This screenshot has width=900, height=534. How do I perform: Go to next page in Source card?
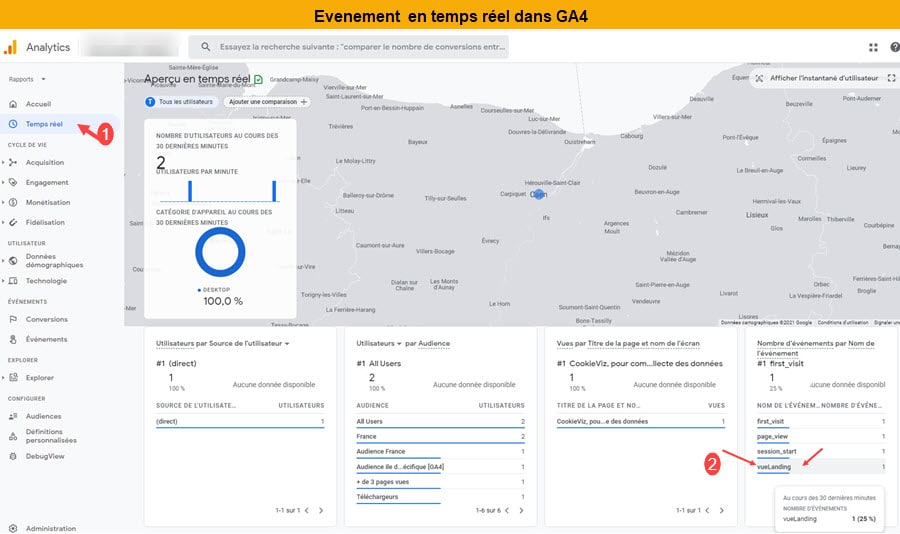pyautogui.click(x=321, y=510)
